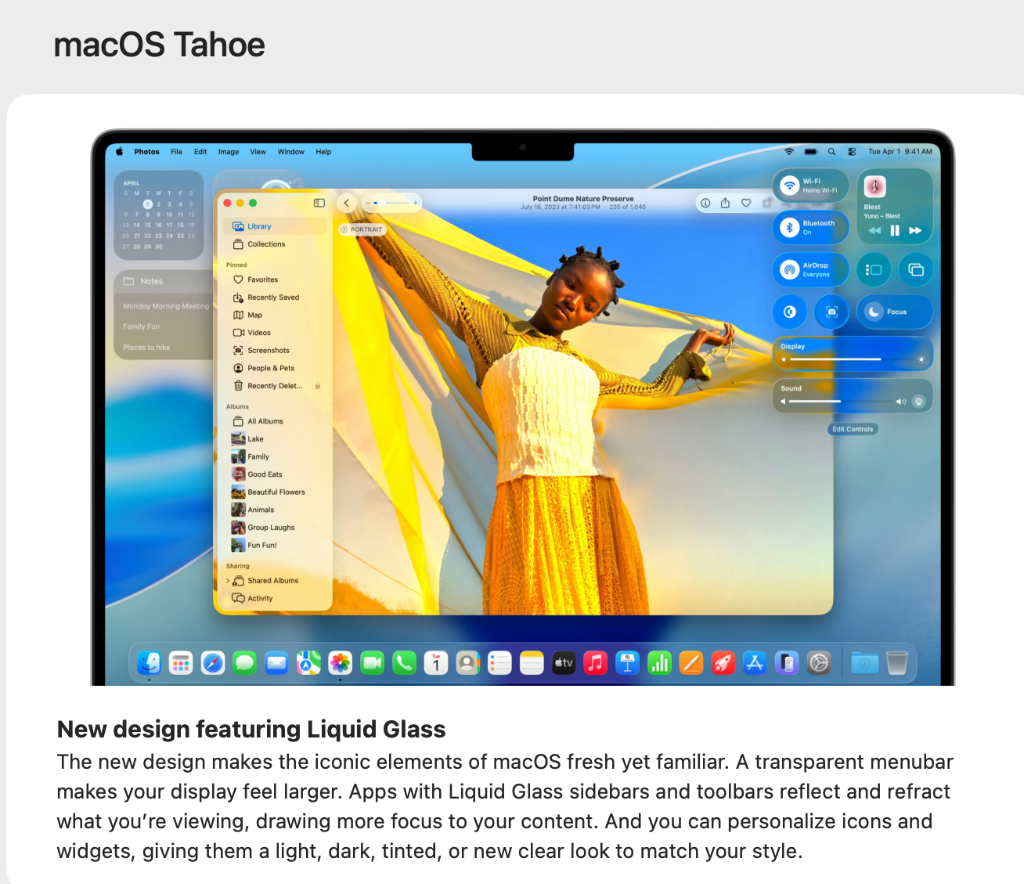Open the Finder icon in the Dock
Viewport: 1024px width, 884px height.
coord(150,663)
